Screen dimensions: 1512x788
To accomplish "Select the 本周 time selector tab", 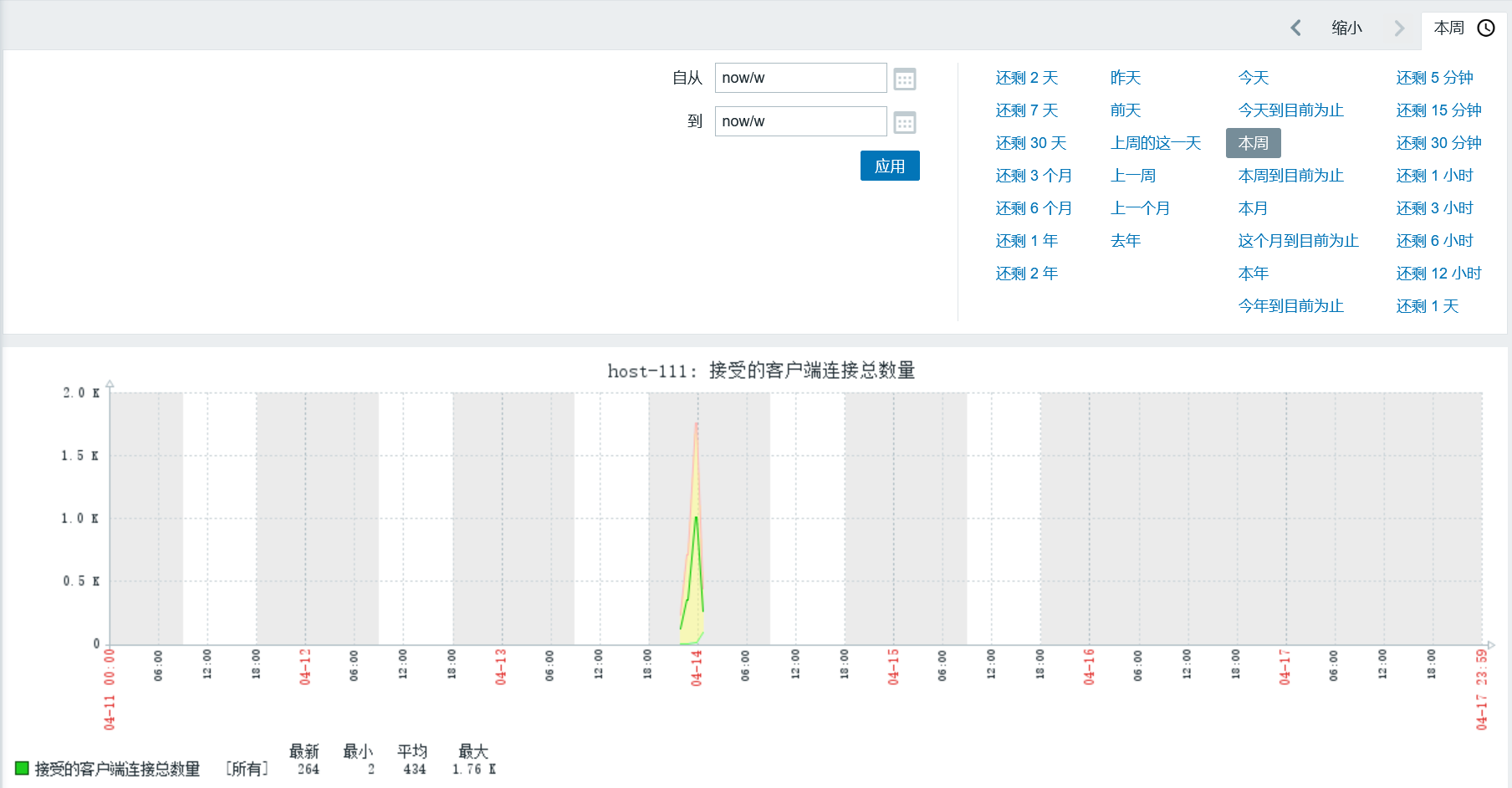I will pos(1463,28).
